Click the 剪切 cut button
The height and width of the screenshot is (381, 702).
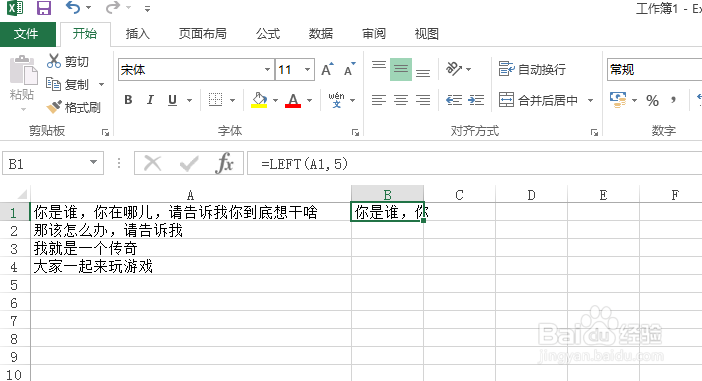(x=68, y=61)
